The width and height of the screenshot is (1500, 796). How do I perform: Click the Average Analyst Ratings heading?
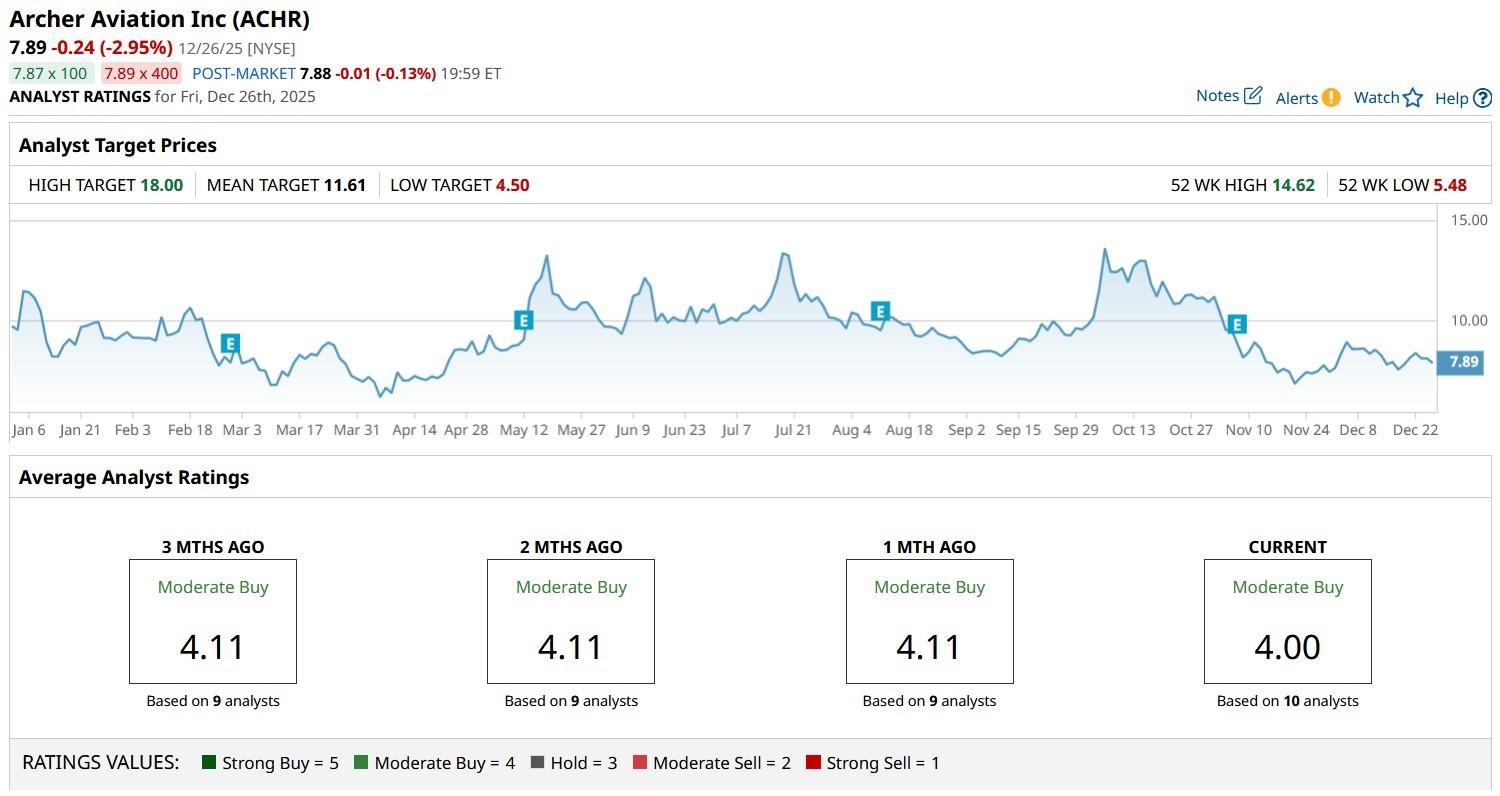click(x=134, y=478)
